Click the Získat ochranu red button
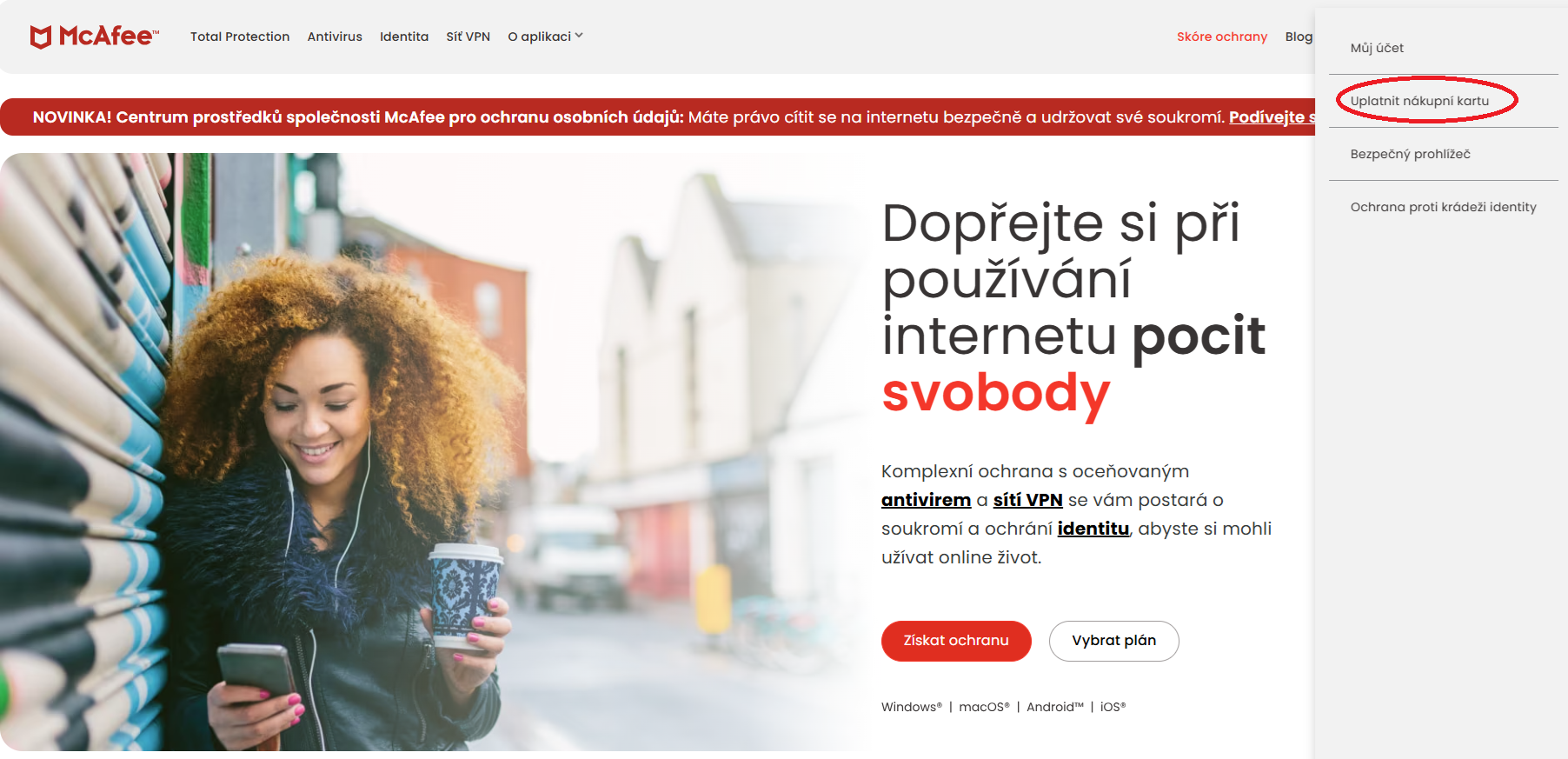The width and height of the screenshot is (1568, 759). tap(956, 641)
